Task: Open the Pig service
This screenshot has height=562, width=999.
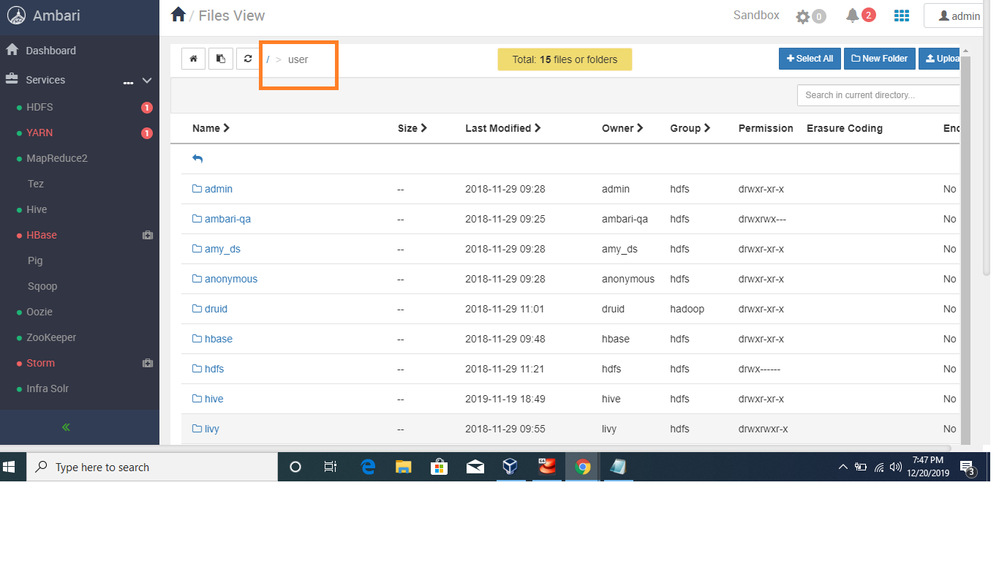Action: coord(35,261)
